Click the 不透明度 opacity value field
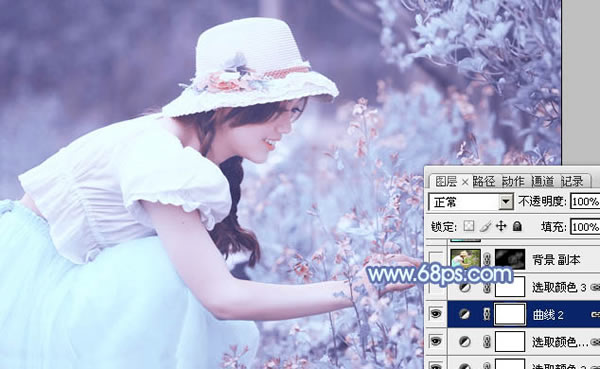This screenshot has height=369, width=600. 585,202
